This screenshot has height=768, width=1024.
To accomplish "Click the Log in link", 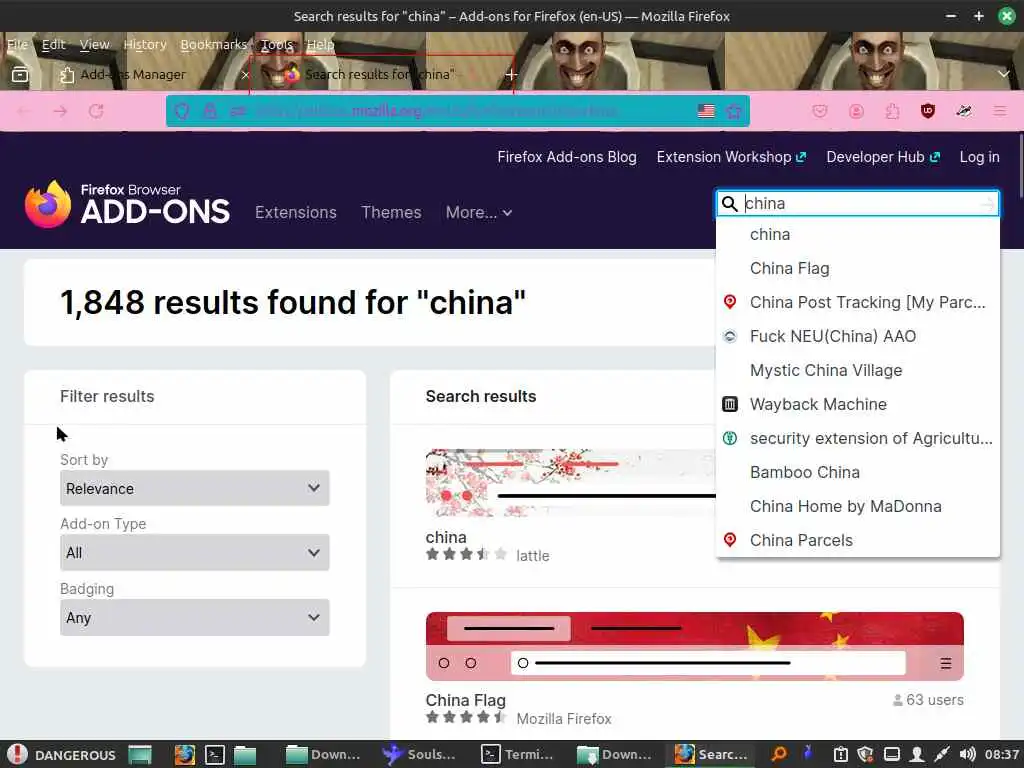I will 979,157.
